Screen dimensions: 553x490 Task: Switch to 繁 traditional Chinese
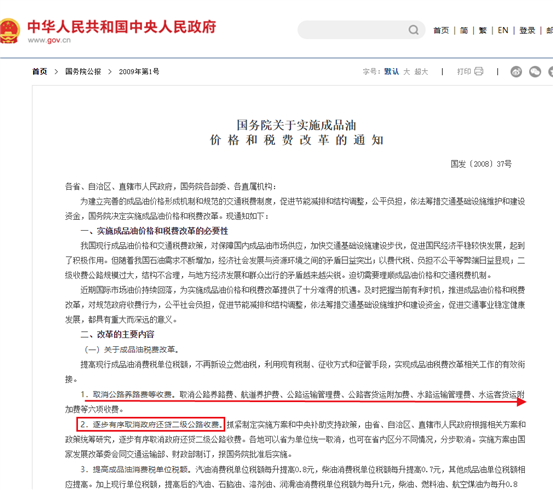coord(482,30)
